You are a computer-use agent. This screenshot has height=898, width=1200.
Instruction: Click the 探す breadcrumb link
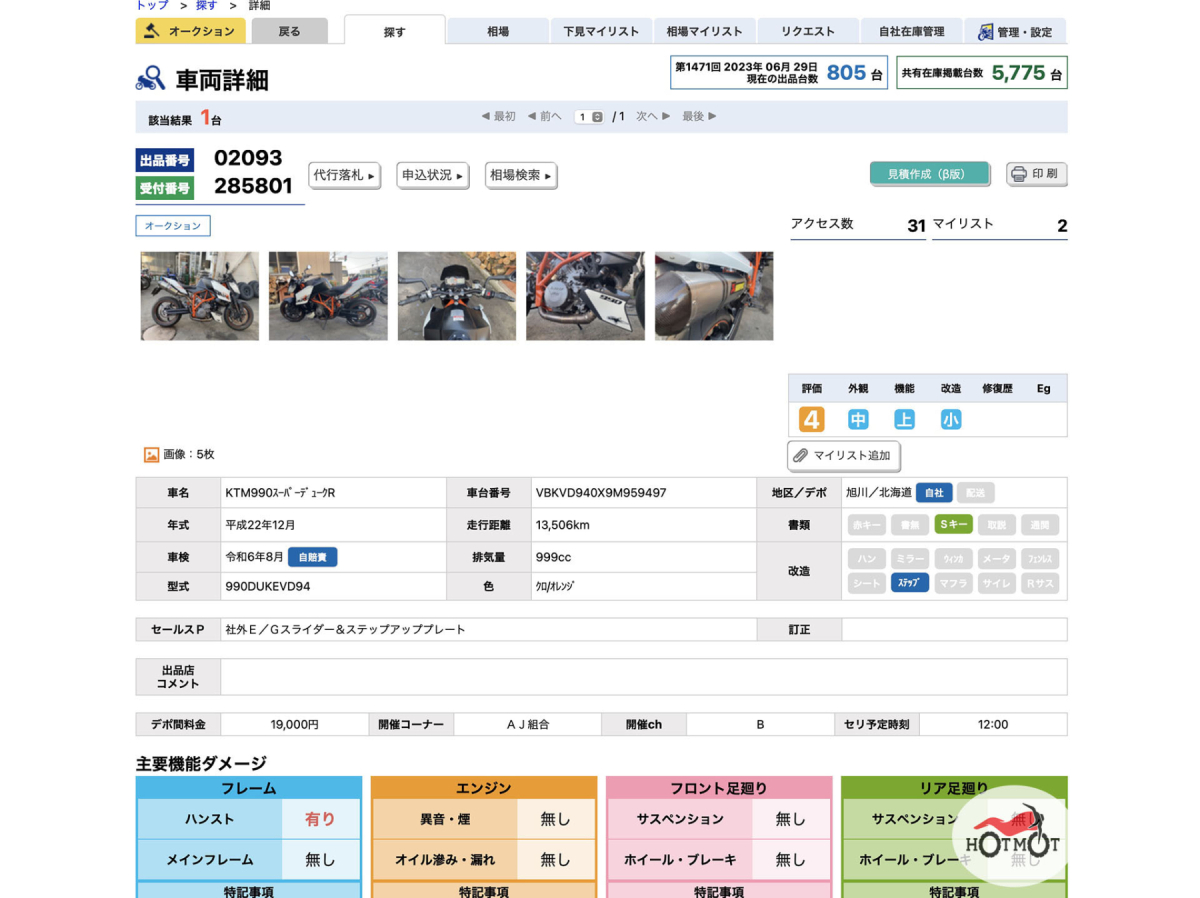pos(206,5)
